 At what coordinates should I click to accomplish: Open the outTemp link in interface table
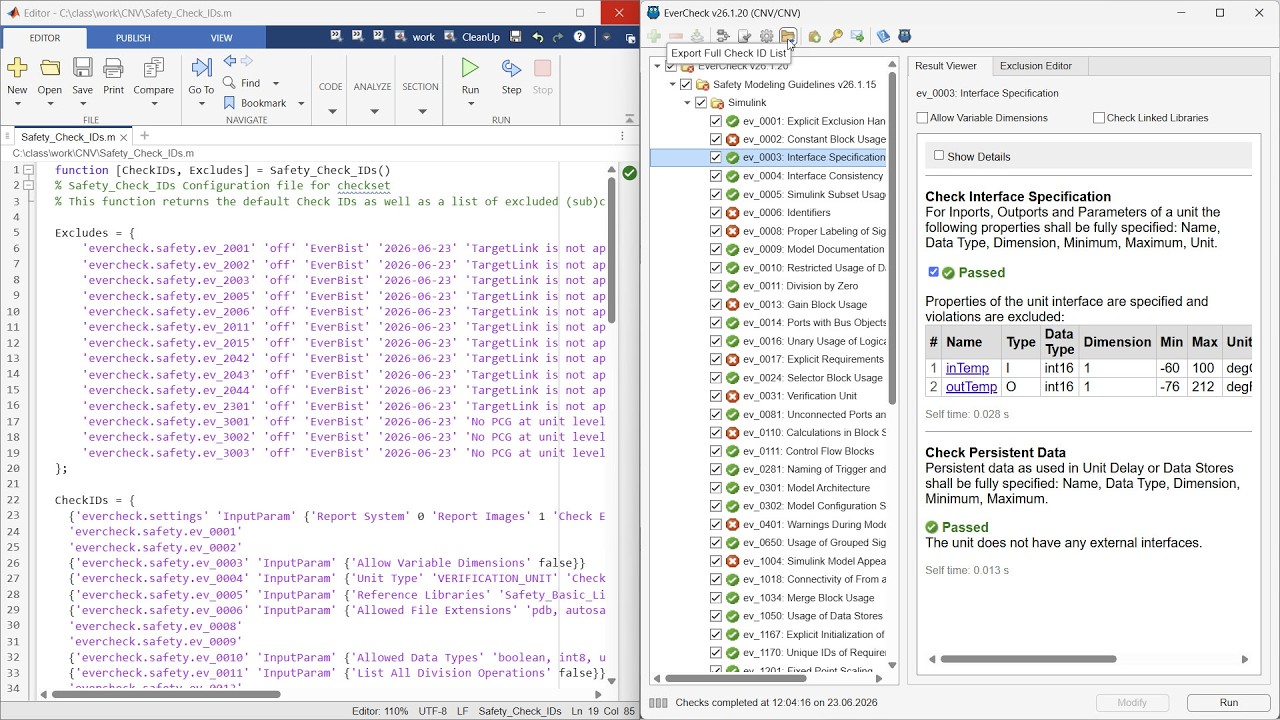click(971, 387)
